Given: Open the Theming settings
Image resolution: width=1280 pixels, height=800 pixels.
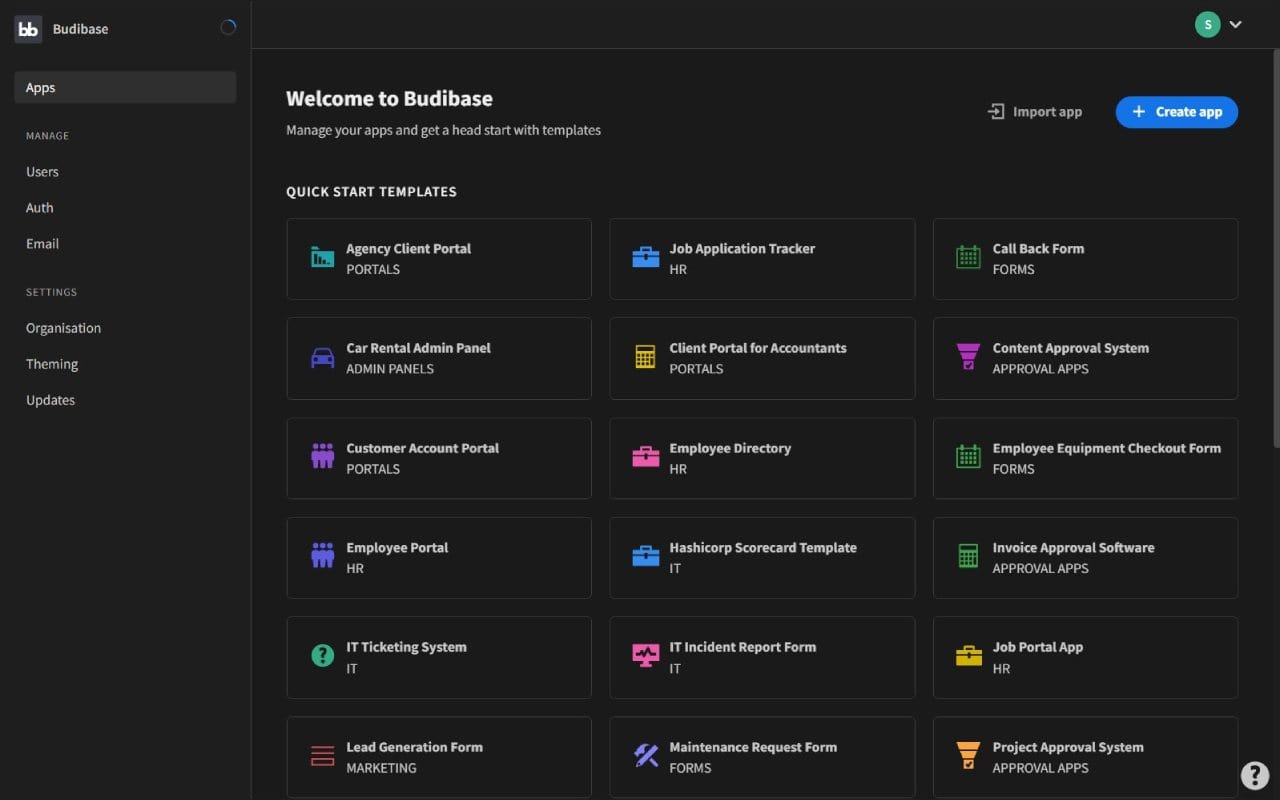Looking at the screenshot, I should [x=51, y=363].
